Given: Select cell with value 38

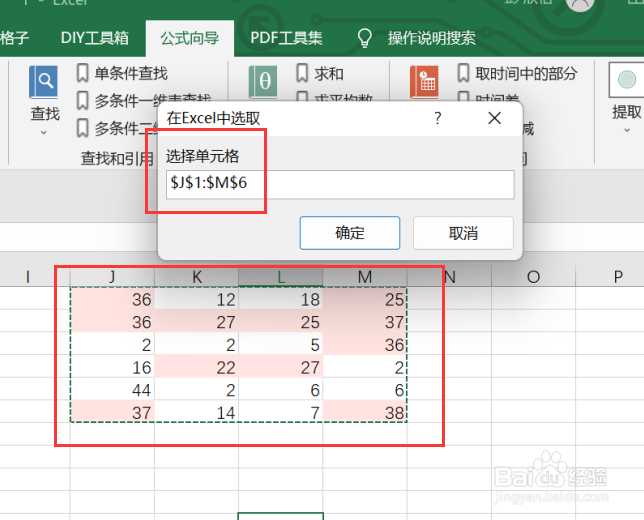Looking at the screenshot, I should [365, 412].
